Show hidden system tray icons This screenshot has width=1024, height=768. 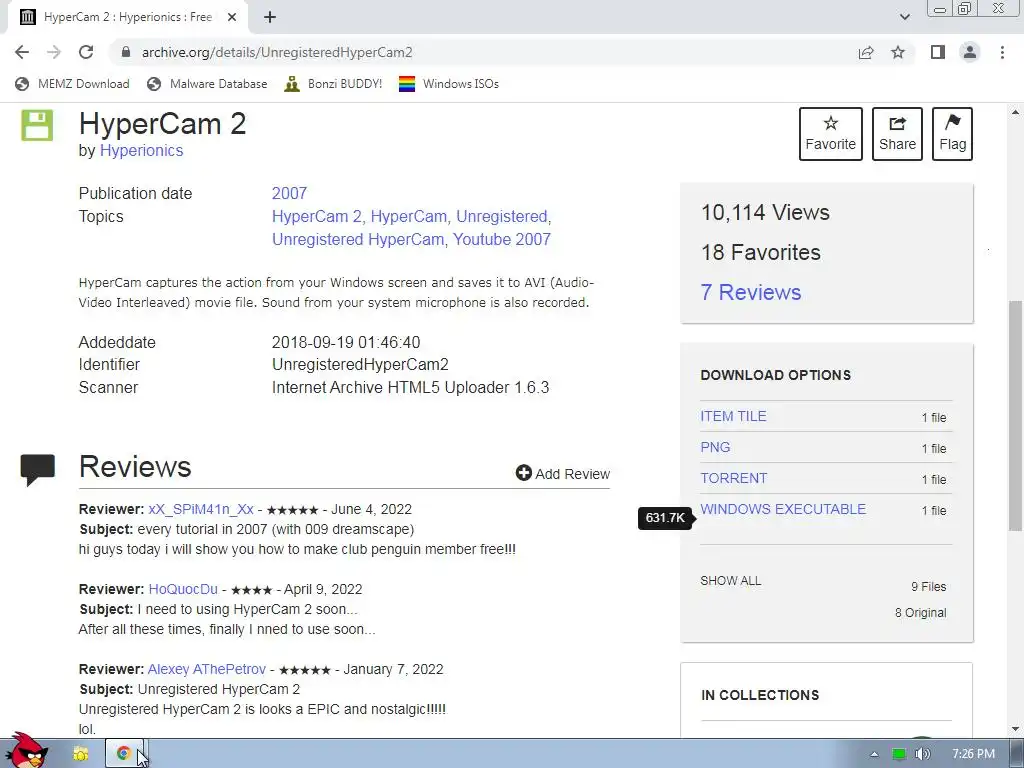[874, 754]
